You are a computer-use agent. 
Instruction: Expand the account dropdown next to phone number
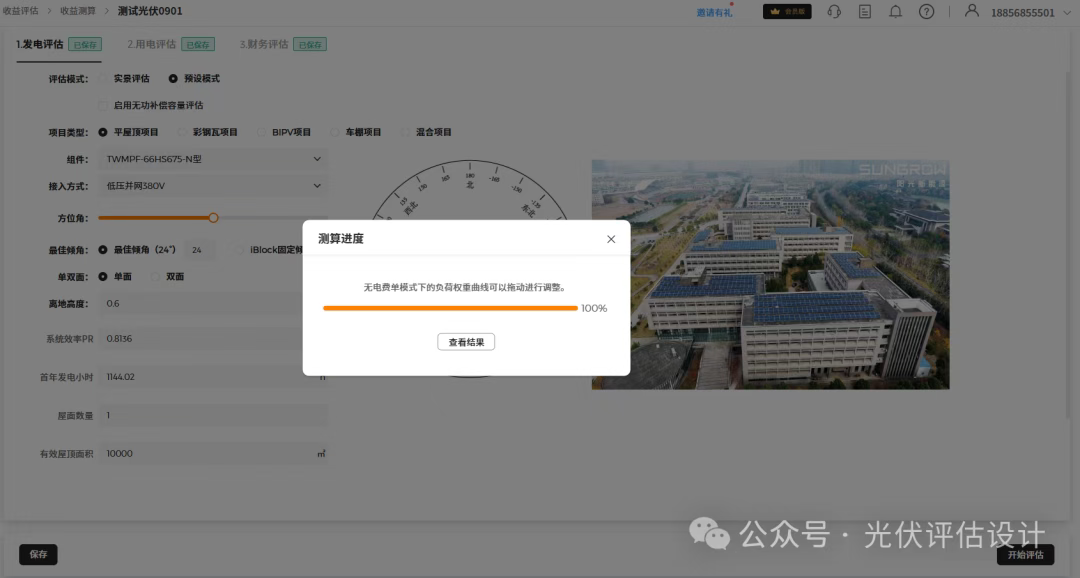pos(1067,12)
